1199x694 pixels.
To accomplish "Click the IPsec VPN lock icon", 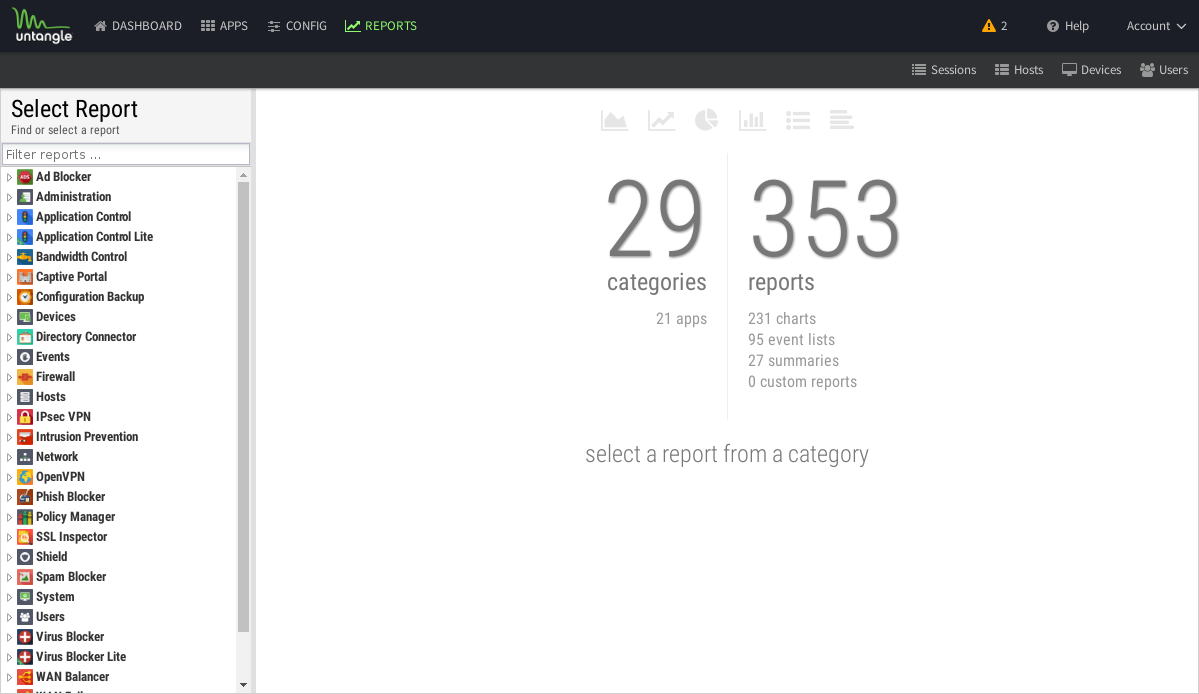I will click(x=25, y=417).
